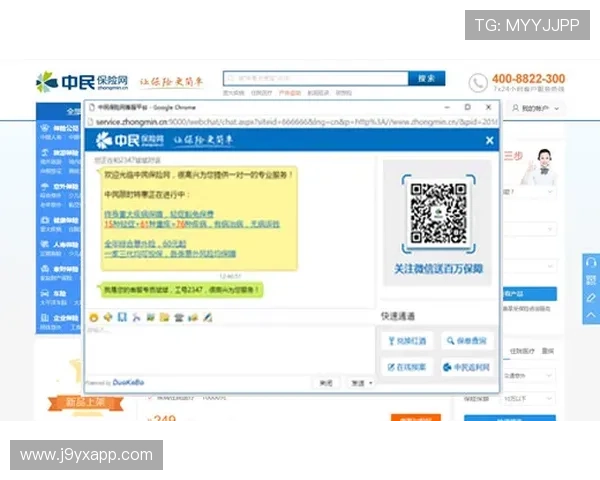Click into the chat message input area
Viewport: 600px width, 480px height.
pos(230,349)
